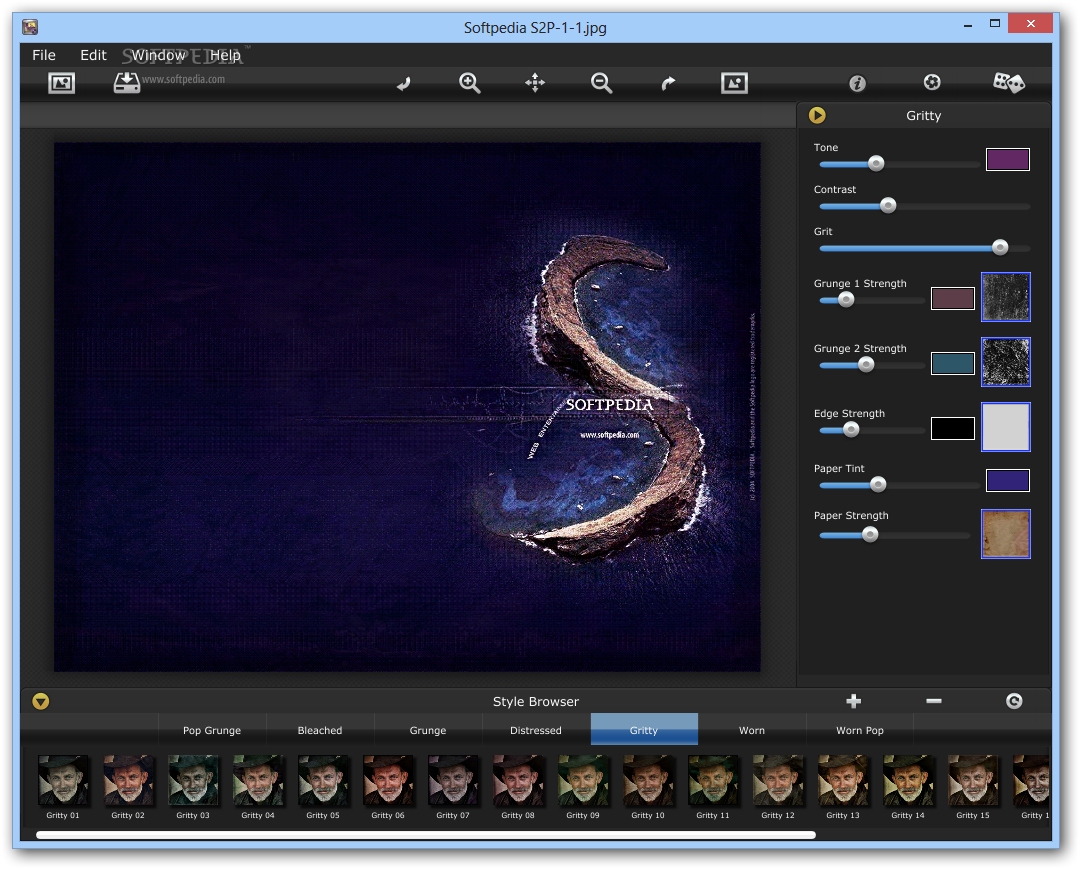Screen dimensions: 1080x869
Task: Choose the Edge Strength texture thumbnail
Action: [x=1006, y=427]
